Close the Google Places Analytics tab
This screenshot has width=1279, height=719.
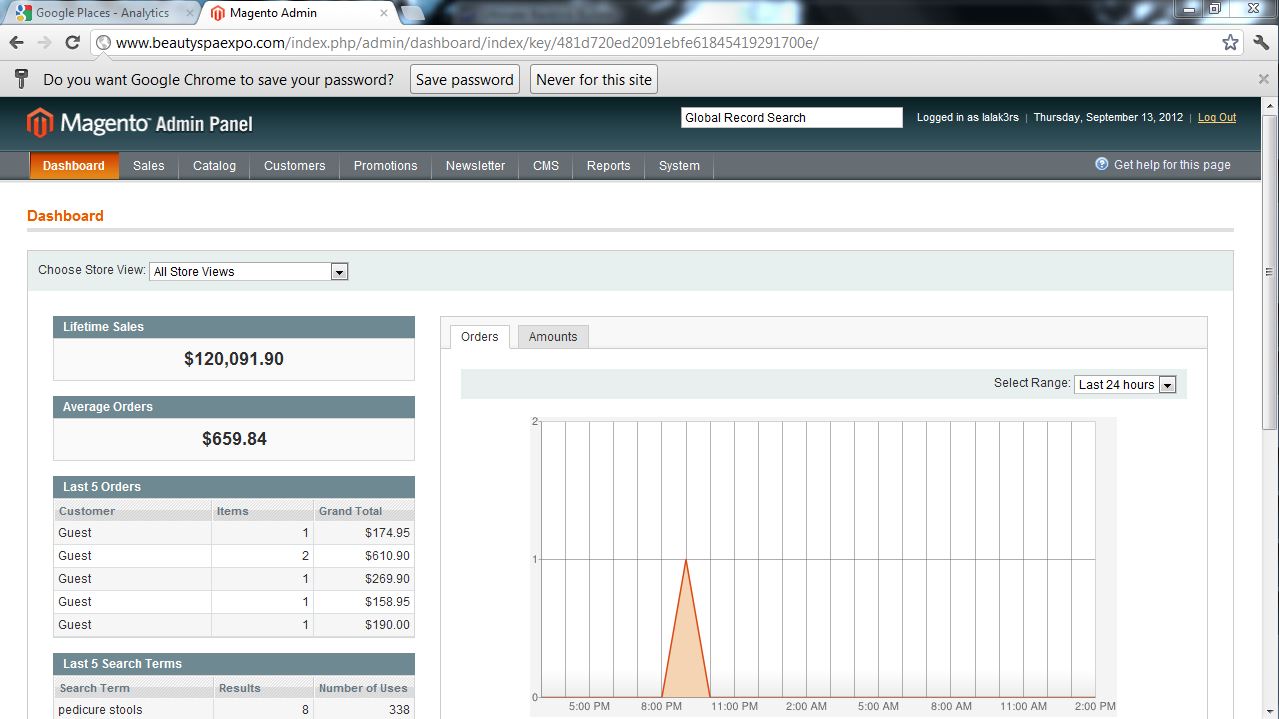tap(190, 13)
